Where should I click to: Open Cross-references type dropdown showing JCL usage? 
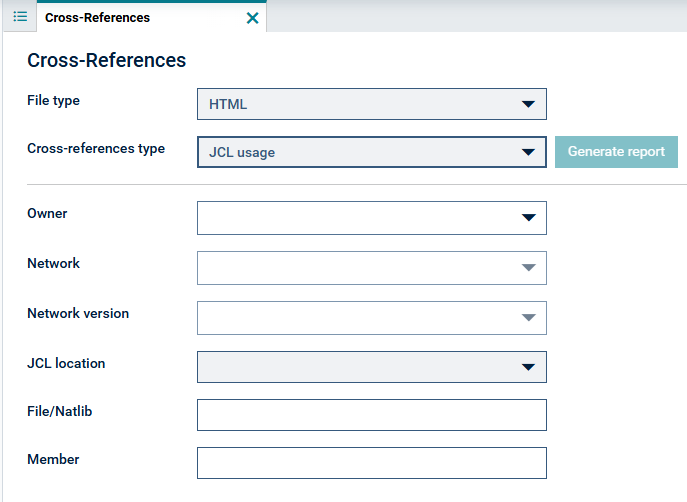click(x=372, y=152)
